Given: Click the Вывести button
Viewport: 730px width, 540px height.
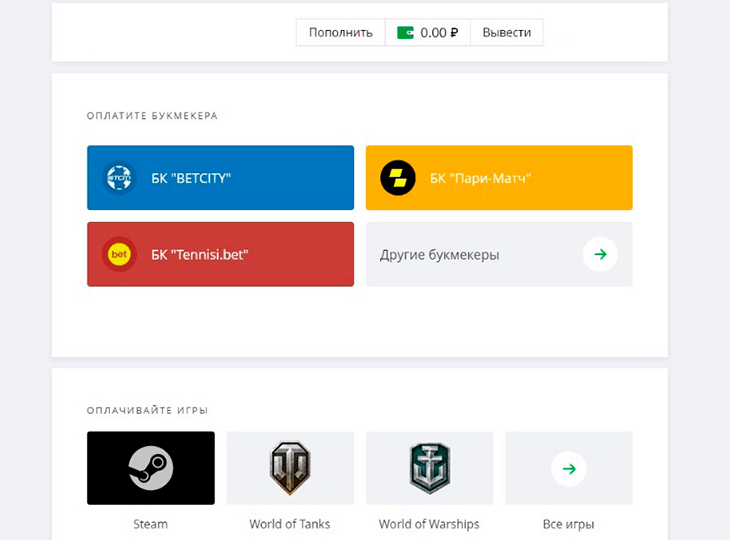Looking at the screenshot, I should pos(507,33).
